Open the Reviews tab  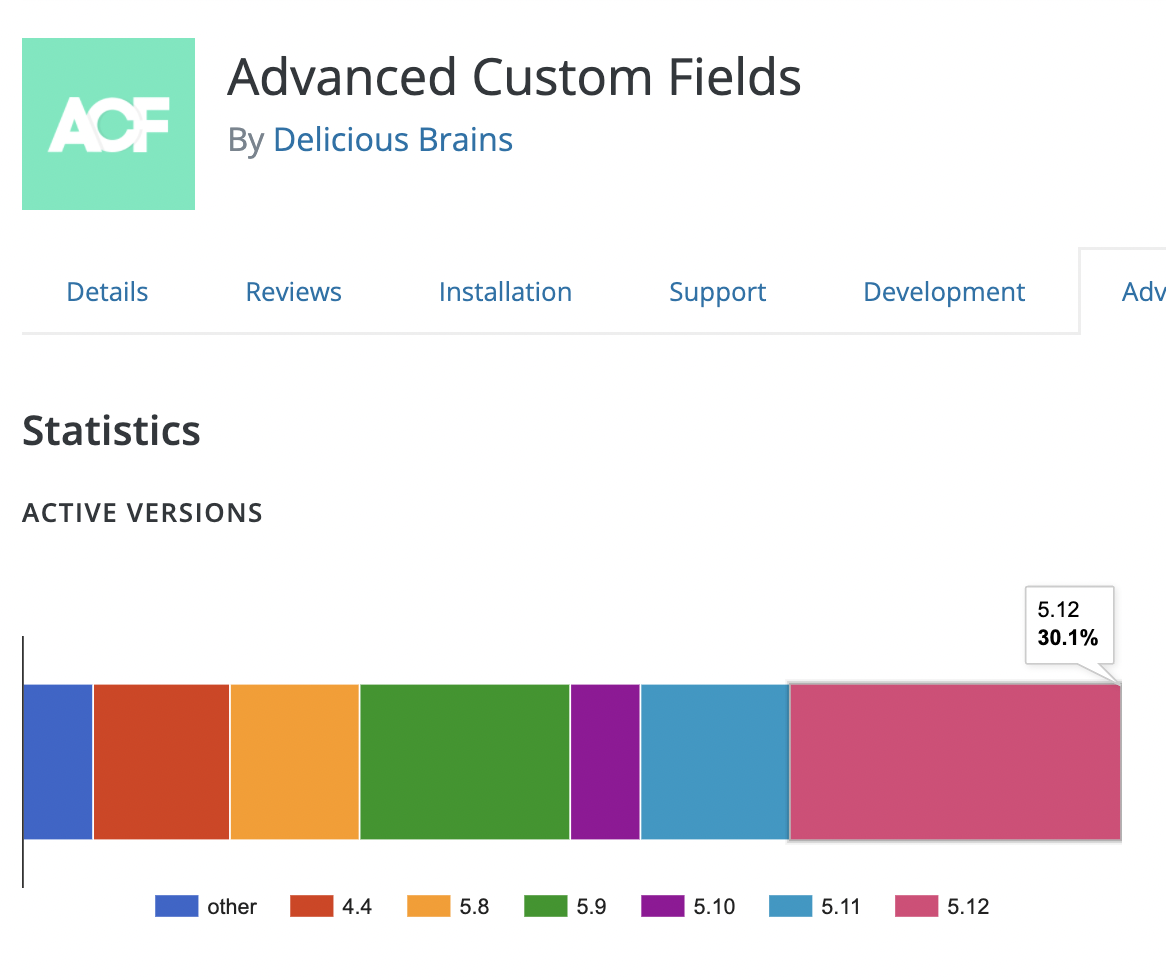coord(293,292)
